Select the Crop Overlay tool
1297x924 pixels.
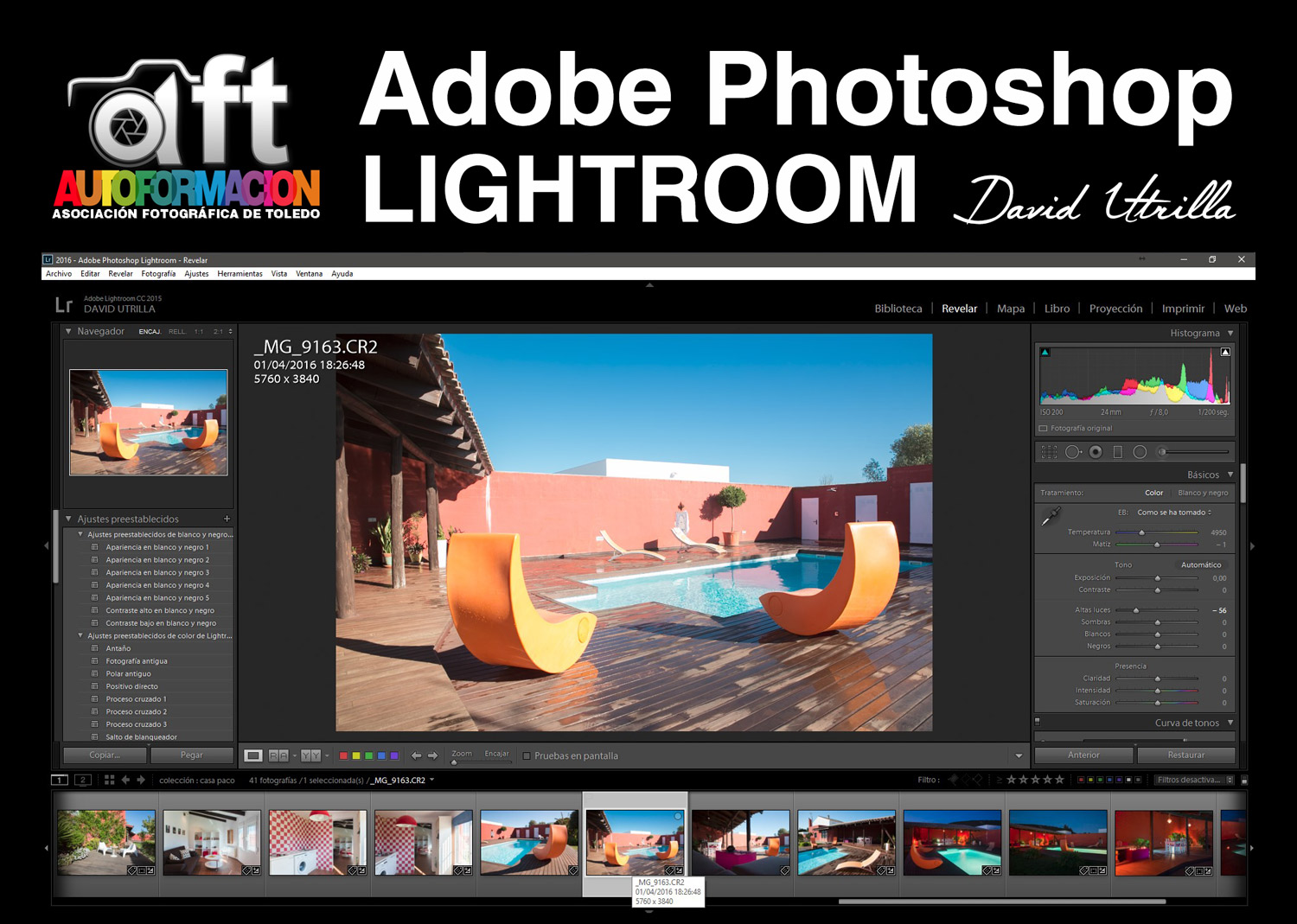[1049, 452]
